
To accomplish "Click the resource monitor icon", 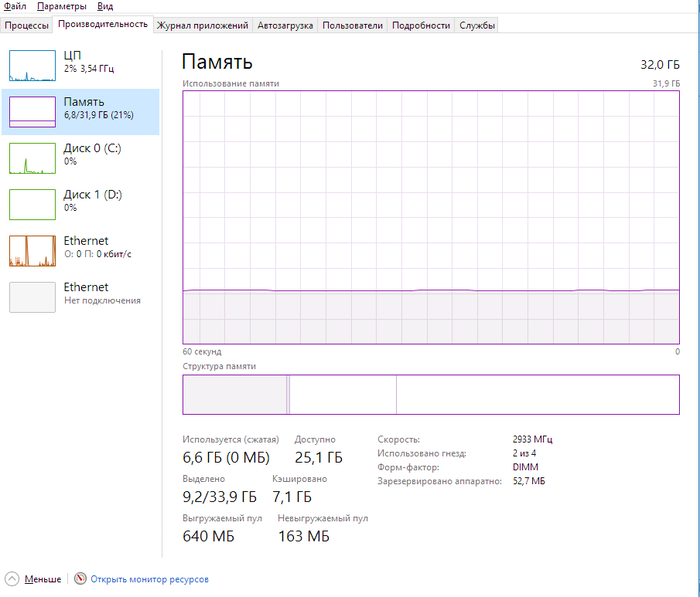I will 81,579.
